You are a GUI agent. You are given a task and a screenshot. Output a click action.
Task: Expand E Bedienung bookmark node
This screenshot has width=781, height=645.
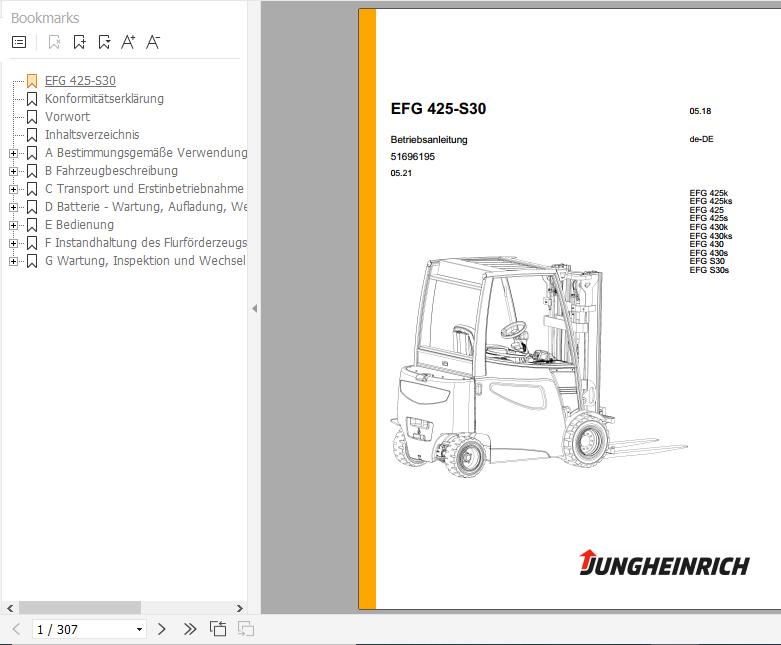coord(13,225)
